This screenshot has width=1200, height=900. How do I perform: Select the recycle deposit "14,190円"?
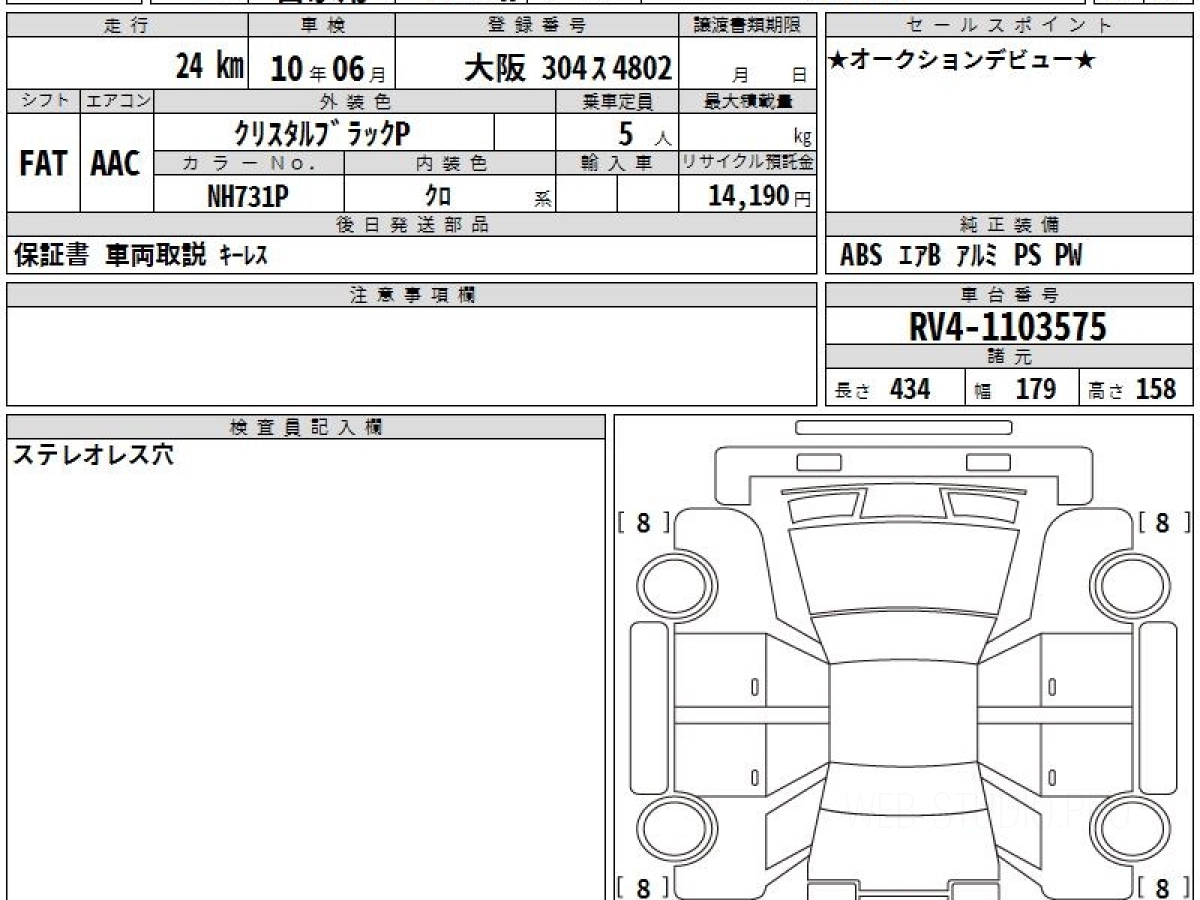coord(759,196)
